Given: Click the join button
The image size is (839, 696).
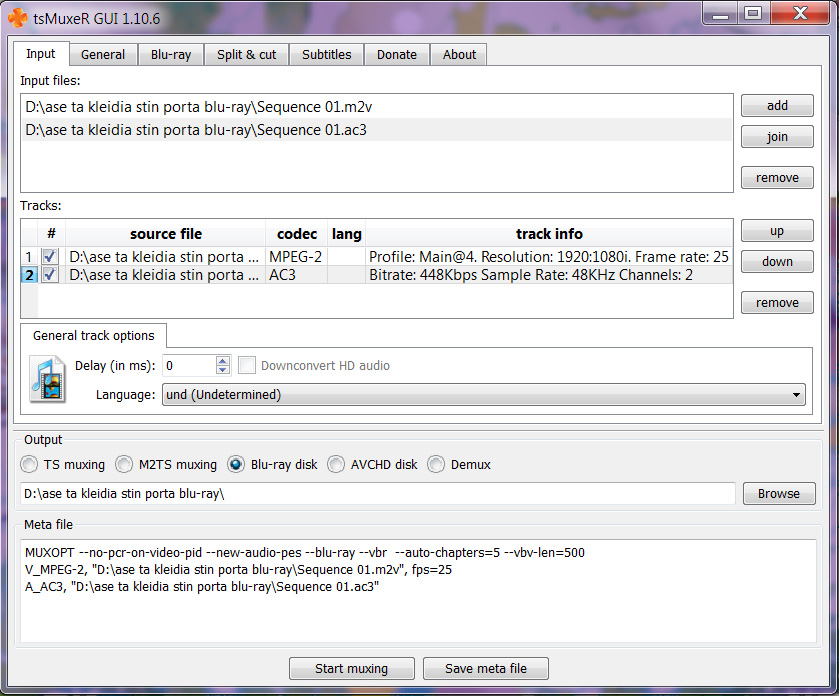Looking at the screenshot, I should click(x=777, y=136).
